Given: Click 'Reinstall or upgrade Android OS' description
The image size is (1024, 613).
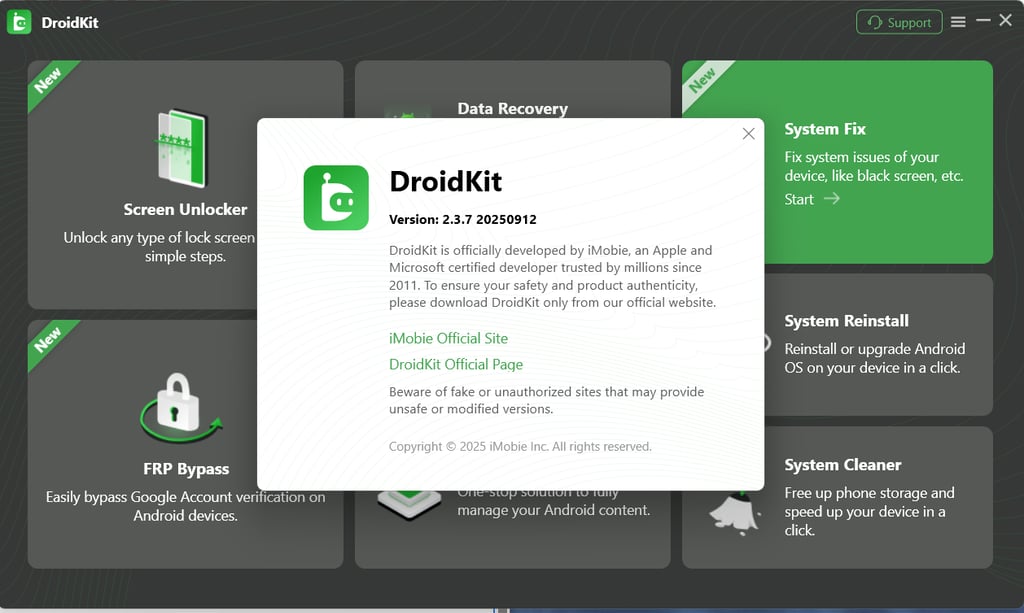Looking at the screenshot, I should (874, 358).
